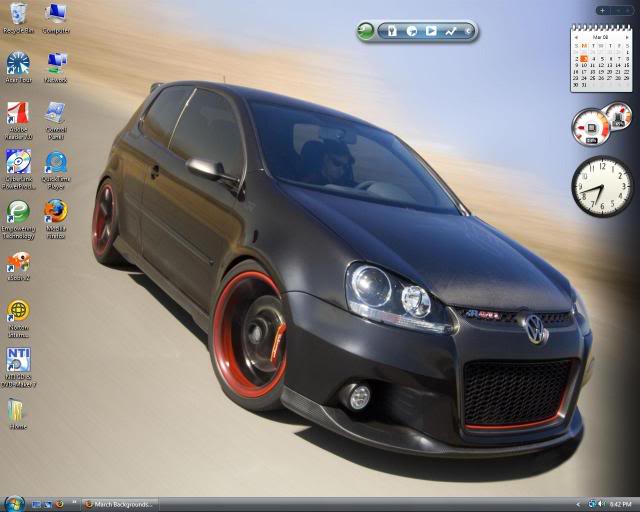Click the key/lock icon in the Acer toolbar

click(392, 31)
